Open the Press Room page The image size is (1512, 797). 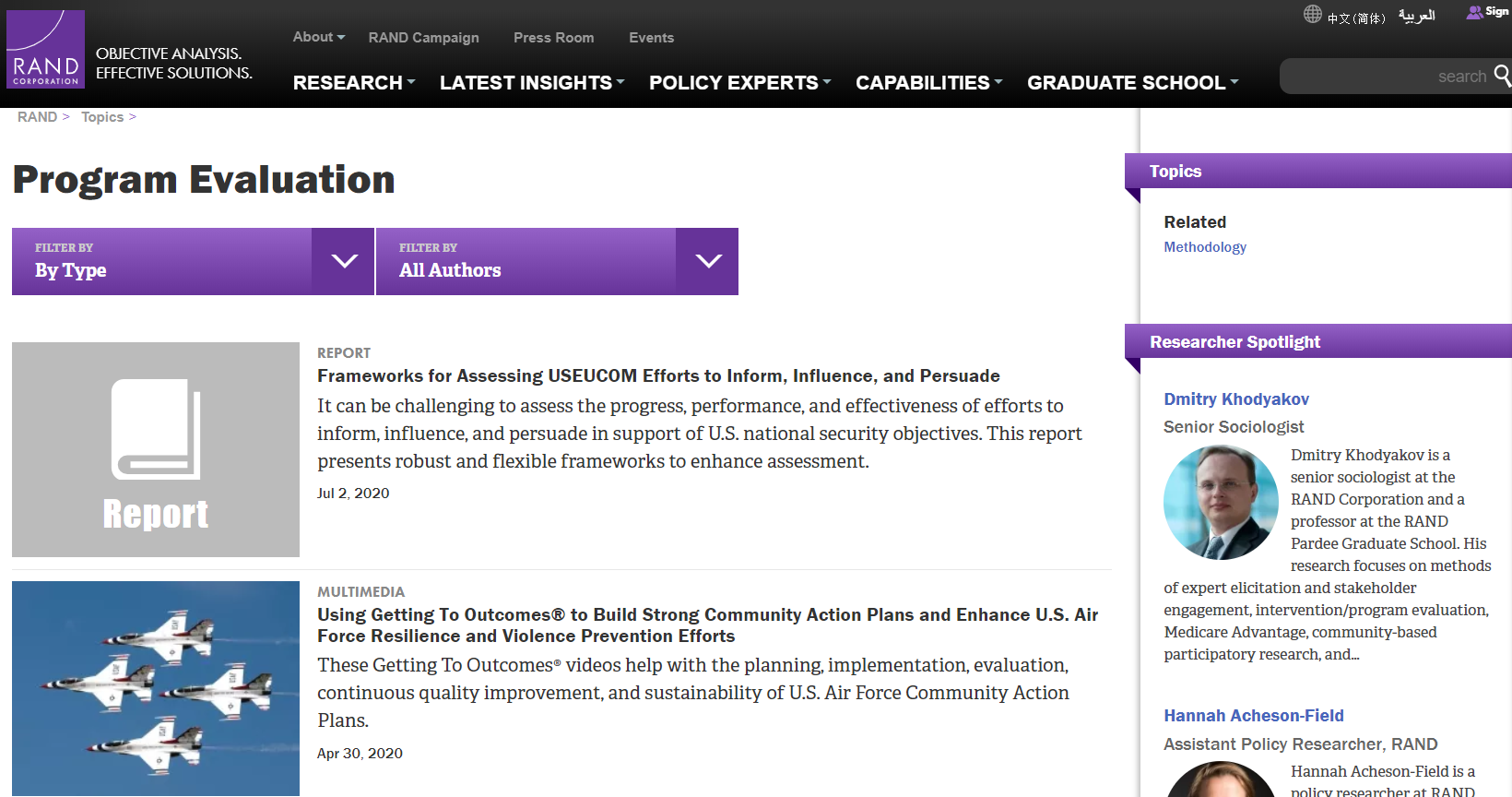[554, 38]
